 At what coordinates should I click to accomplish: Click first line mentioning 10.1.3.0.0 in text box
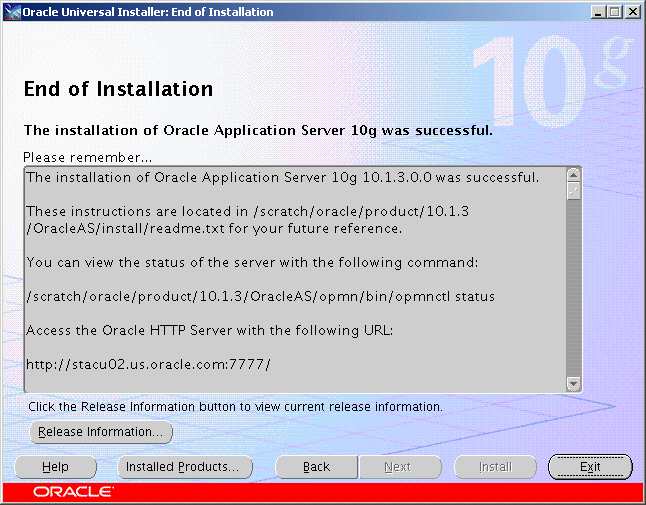283,178
